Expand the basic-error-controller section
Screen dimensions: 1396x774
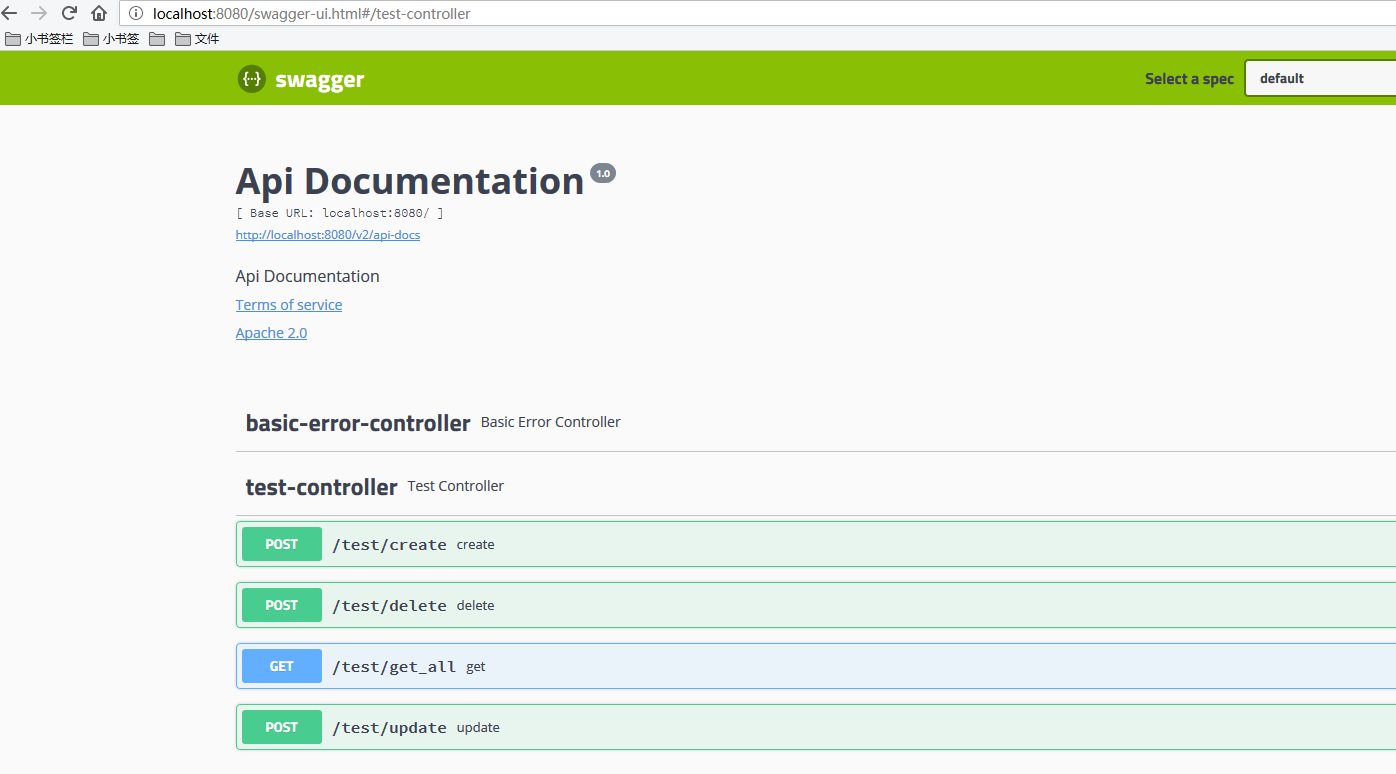(358, 423)
